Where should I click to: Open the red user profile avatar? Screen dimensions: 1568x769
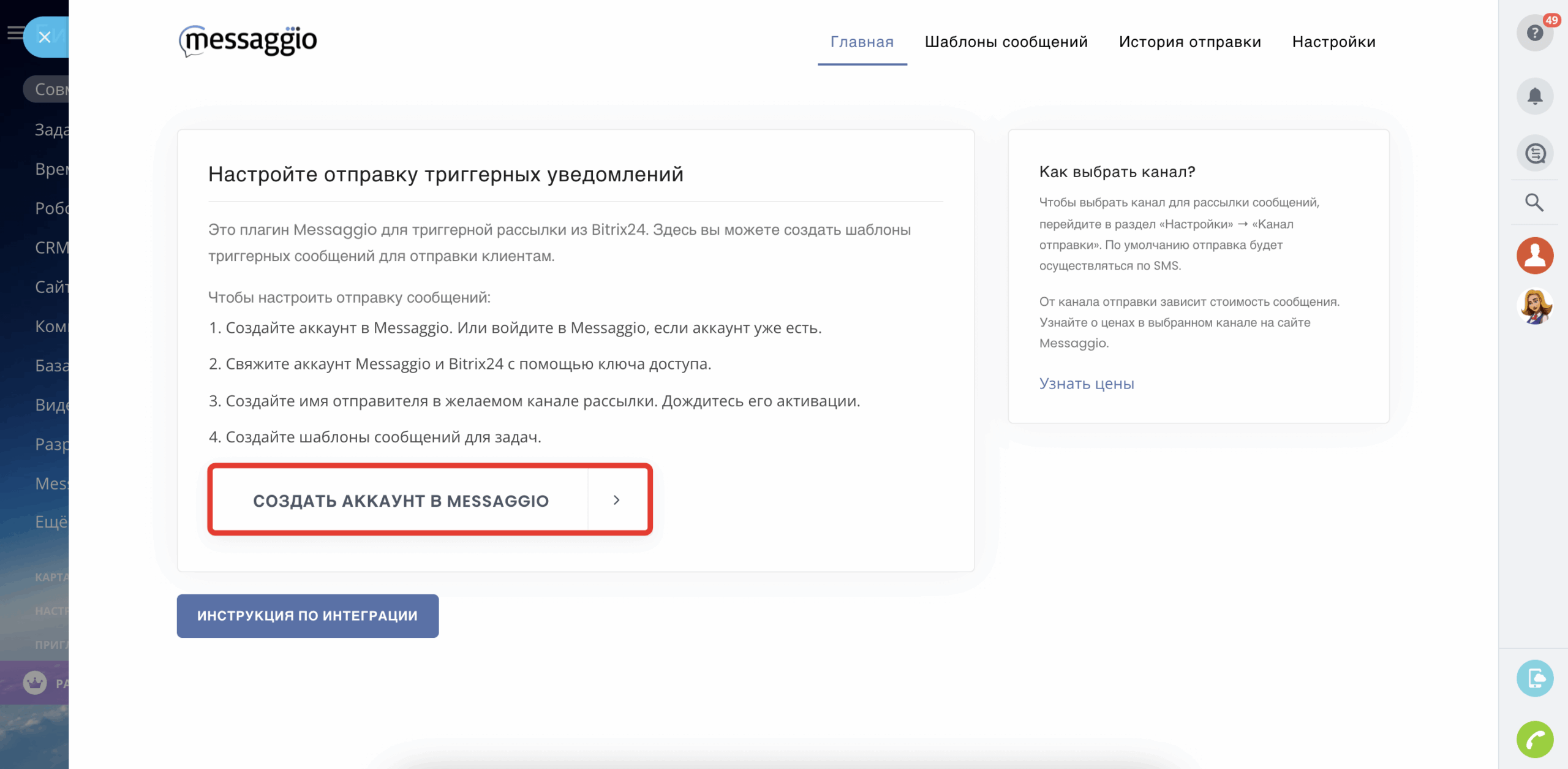coord(1534,256)
